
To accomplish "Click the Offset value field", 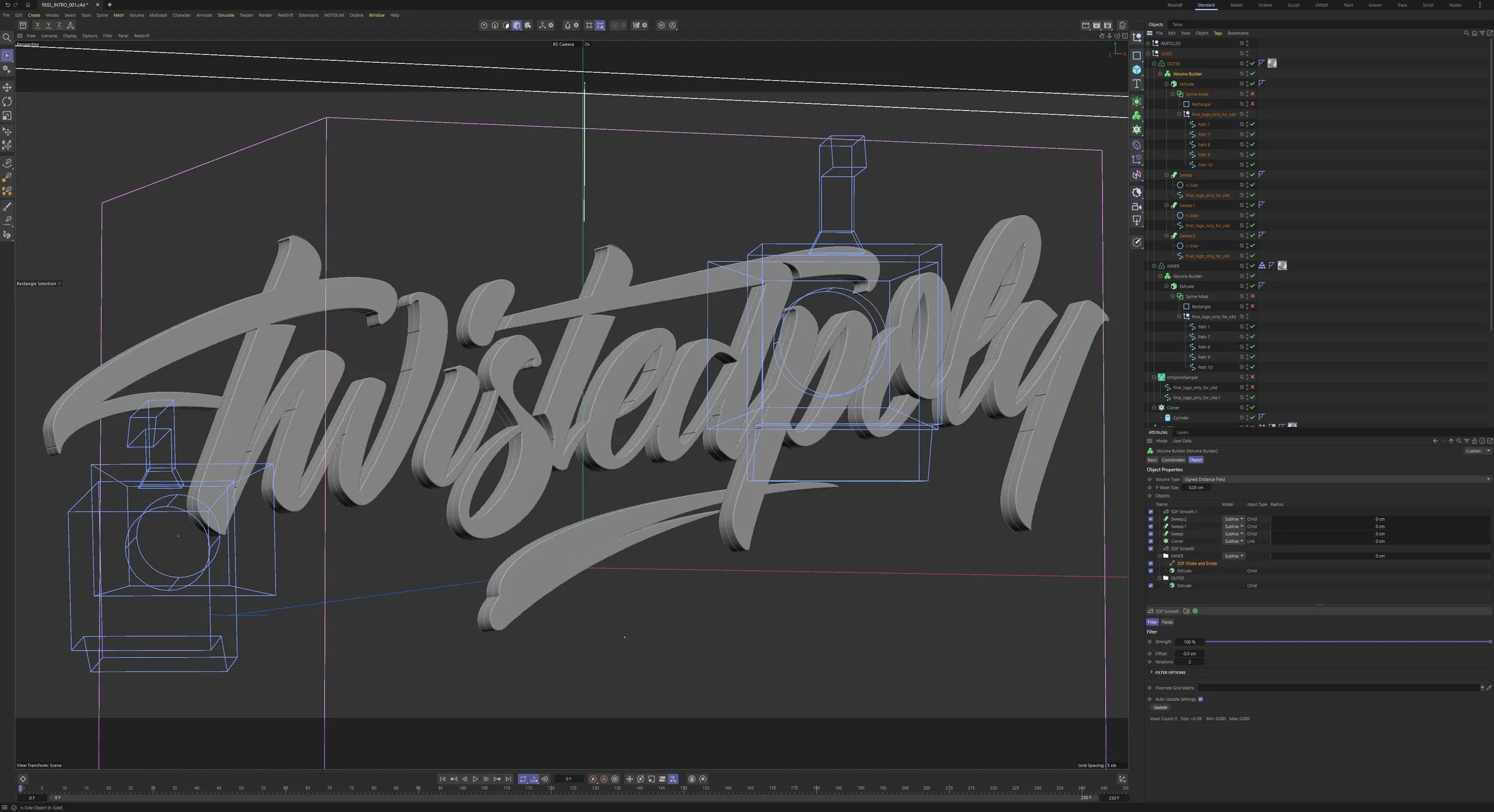I will [1189, 654].
